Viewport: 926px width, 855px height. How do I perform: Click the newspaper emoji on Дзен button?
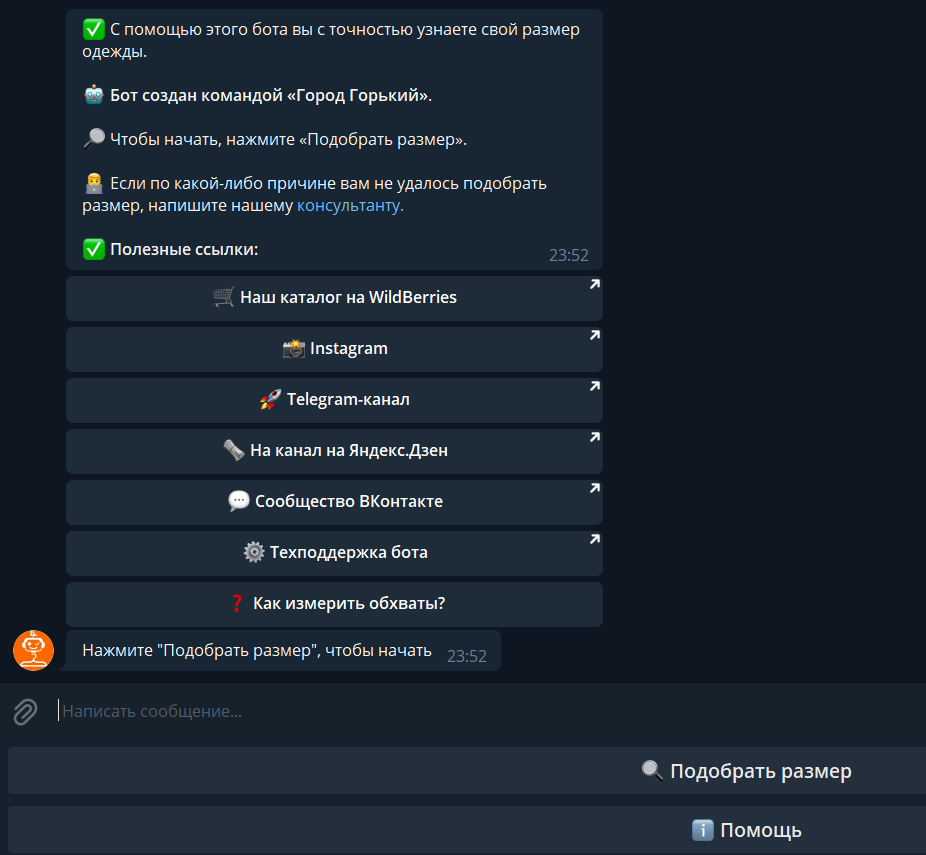(234, 451)
